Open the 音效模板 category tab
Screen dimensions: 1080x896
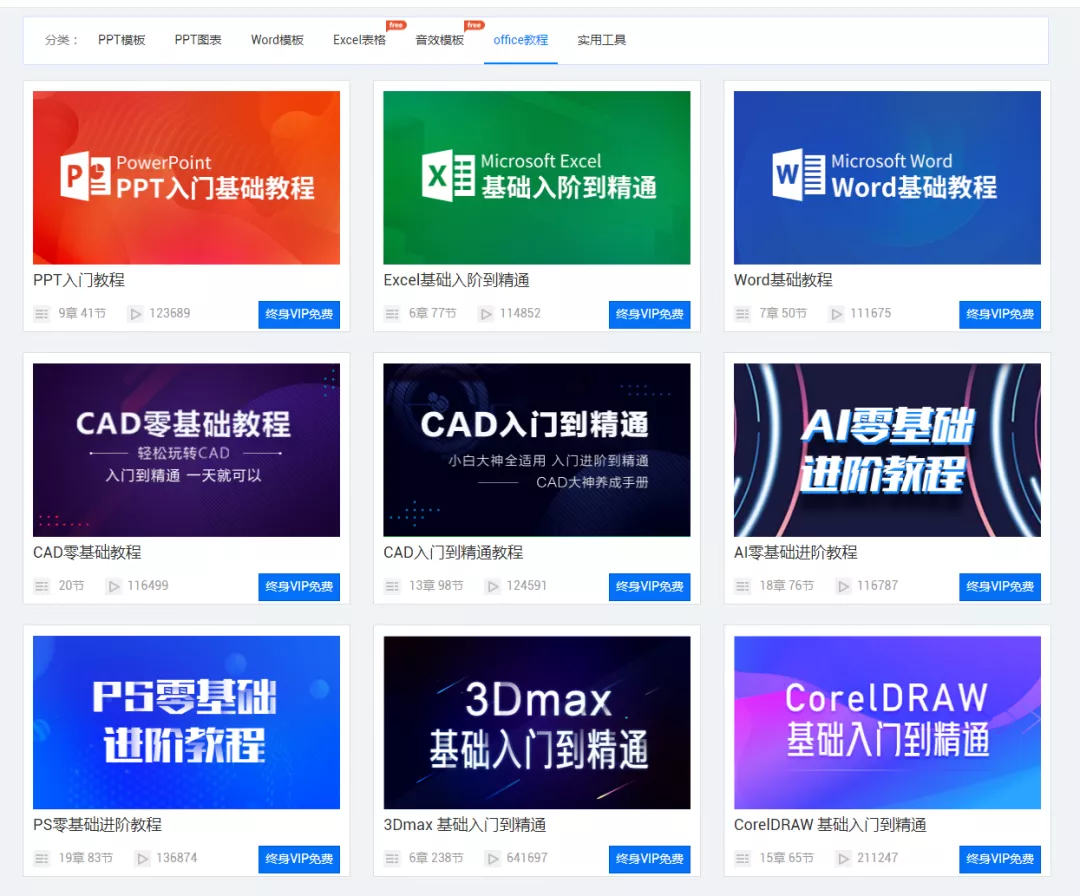pyautogui.click(x=439, y=40)
